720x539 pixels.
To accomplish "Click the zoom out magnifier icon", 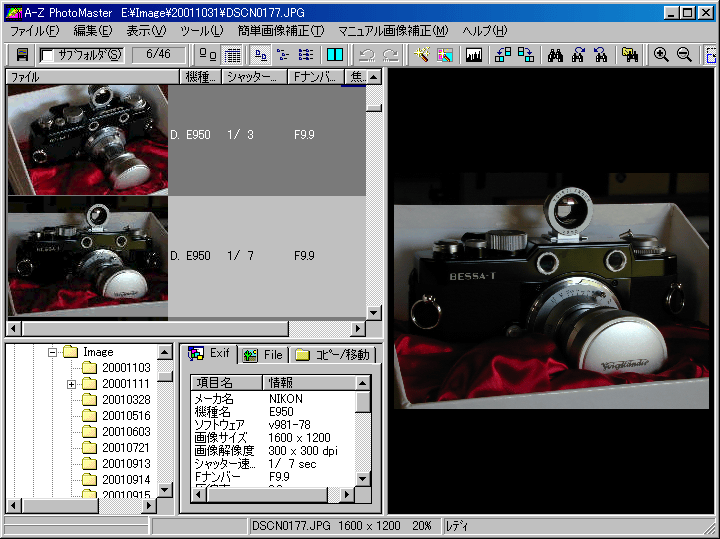I will tap(684, 55).
